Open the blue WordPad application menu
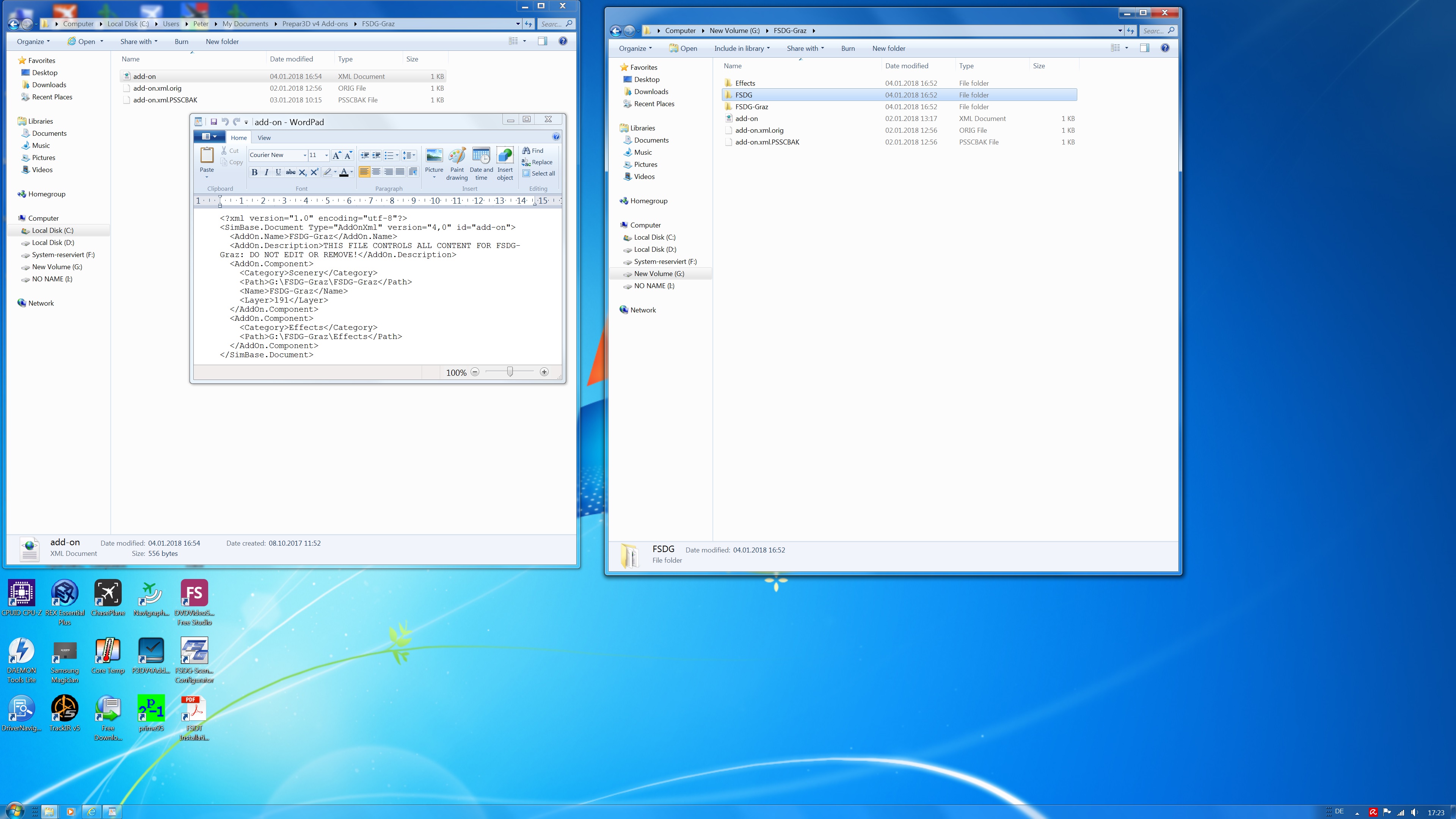The height and width of the screenshot is (819, 1456). (209, 137)
